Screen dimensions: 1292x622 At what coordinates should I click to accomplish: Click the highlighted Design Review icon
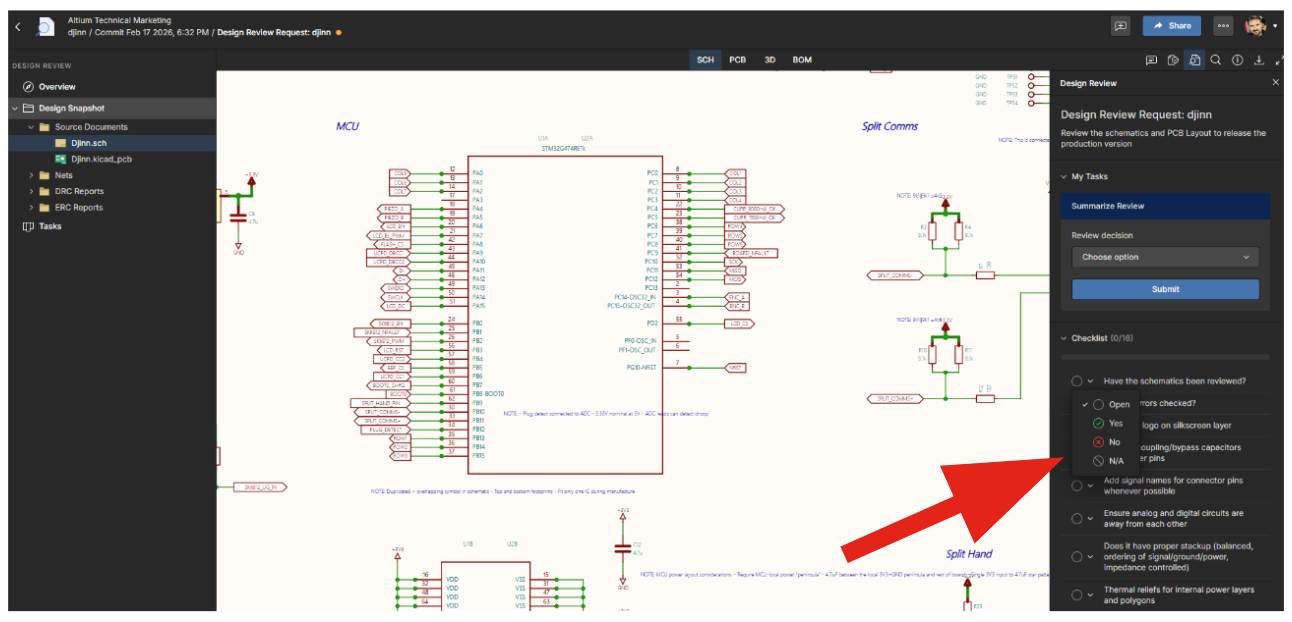[x=1195, y=60]
